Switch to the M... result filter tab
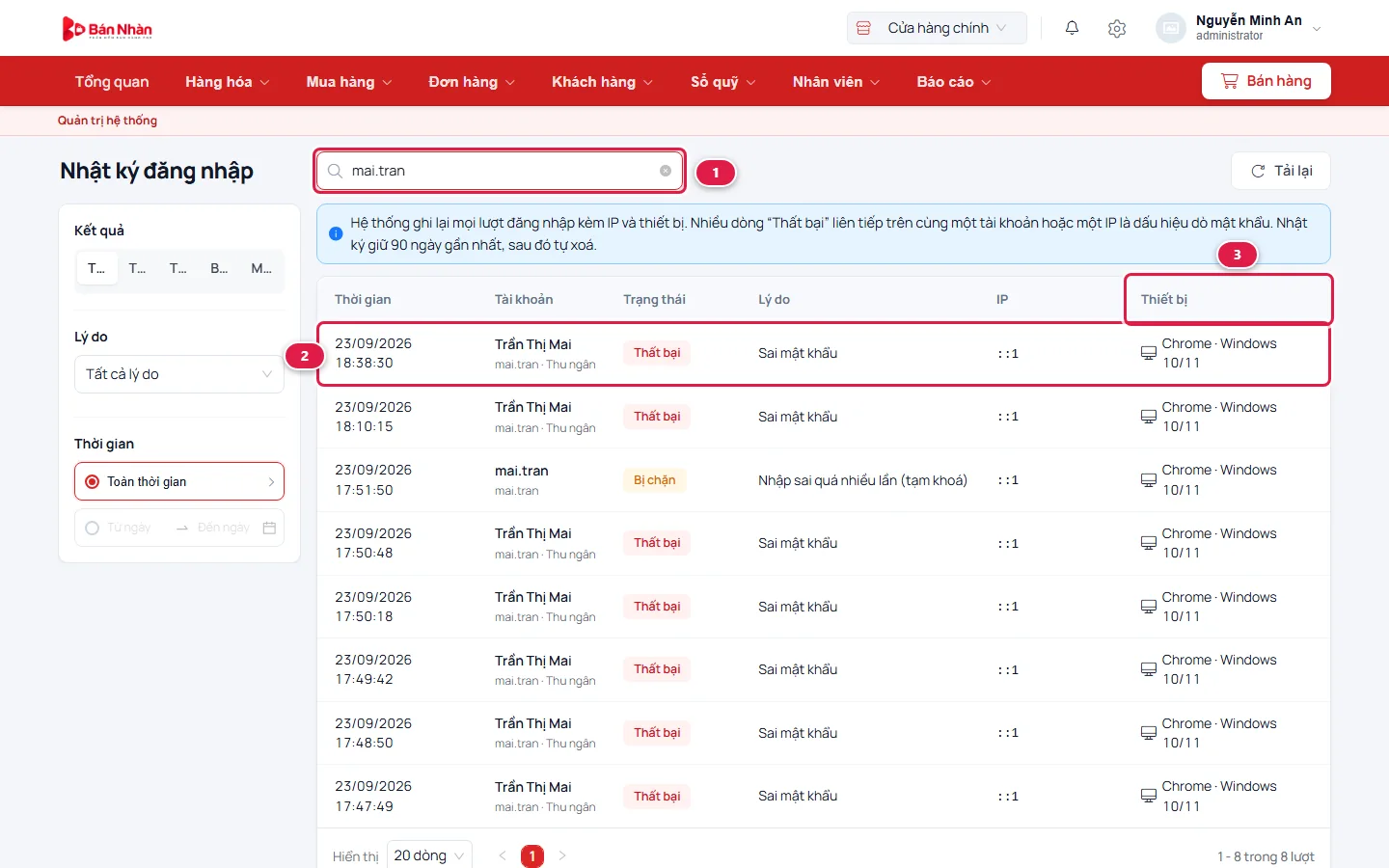This screenshot has width=1389, height=868. point(260,268)
